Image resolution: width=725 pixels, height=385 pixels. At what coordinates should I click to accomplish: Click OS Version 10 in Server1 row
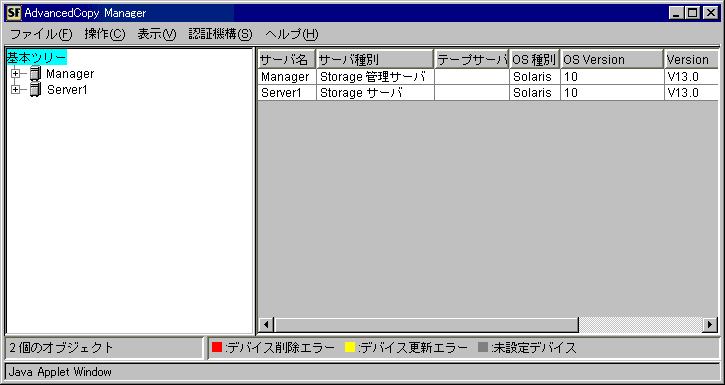[x=612, y=92]
